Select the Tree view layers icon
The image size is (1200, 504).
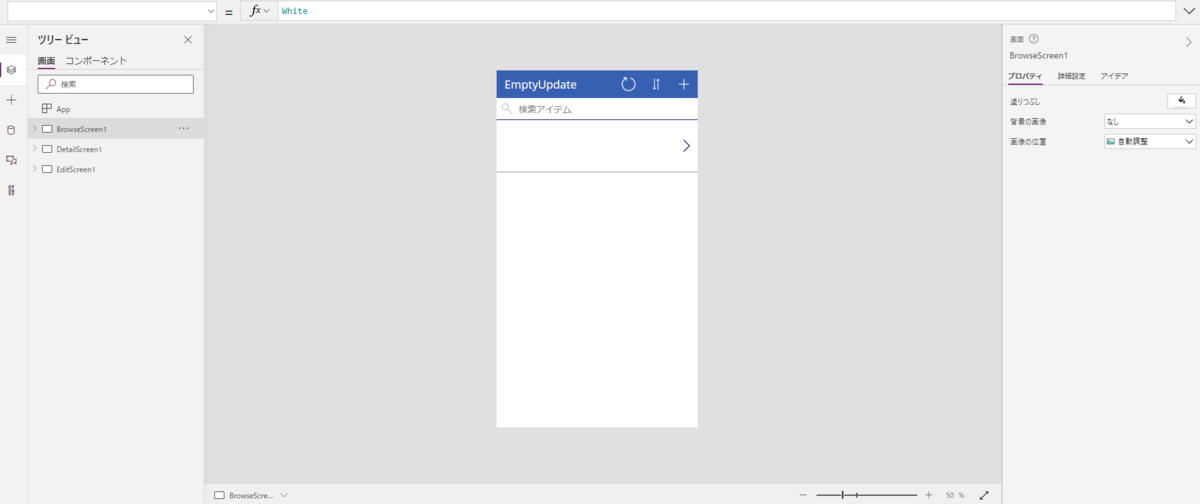click(x=12, y=70)
